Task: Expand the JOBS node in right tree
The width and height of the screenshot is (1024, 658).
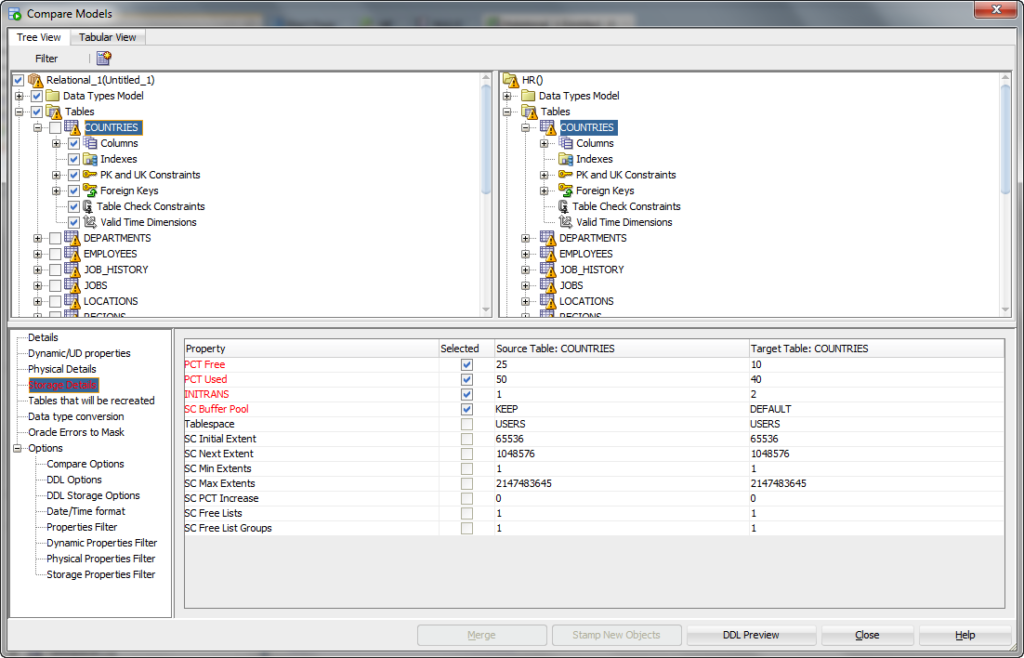Action: point(526,286)
